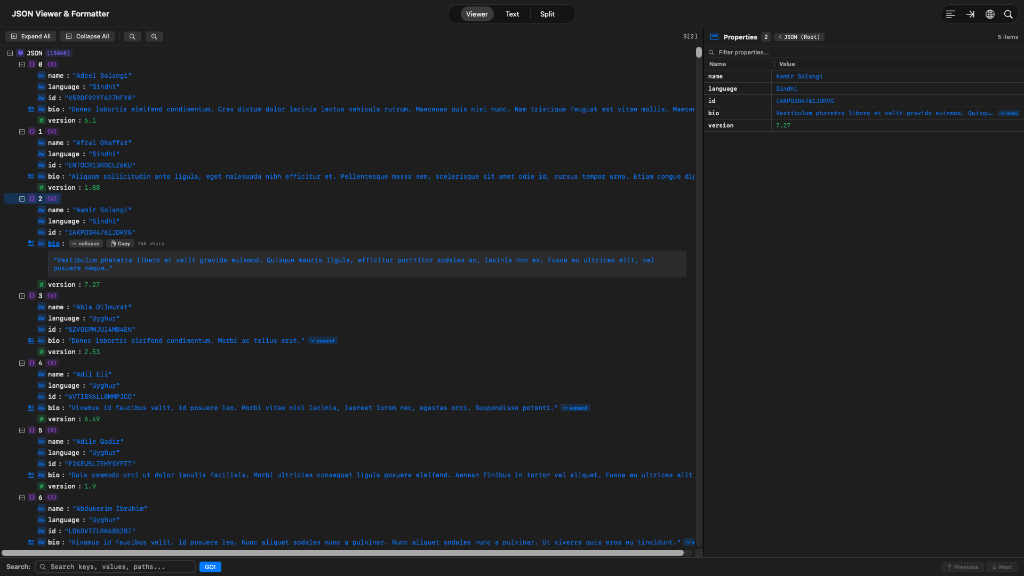Click the long-text marker icon on node 5 bio
The image size is (1024, 576).
click(31, 475)
